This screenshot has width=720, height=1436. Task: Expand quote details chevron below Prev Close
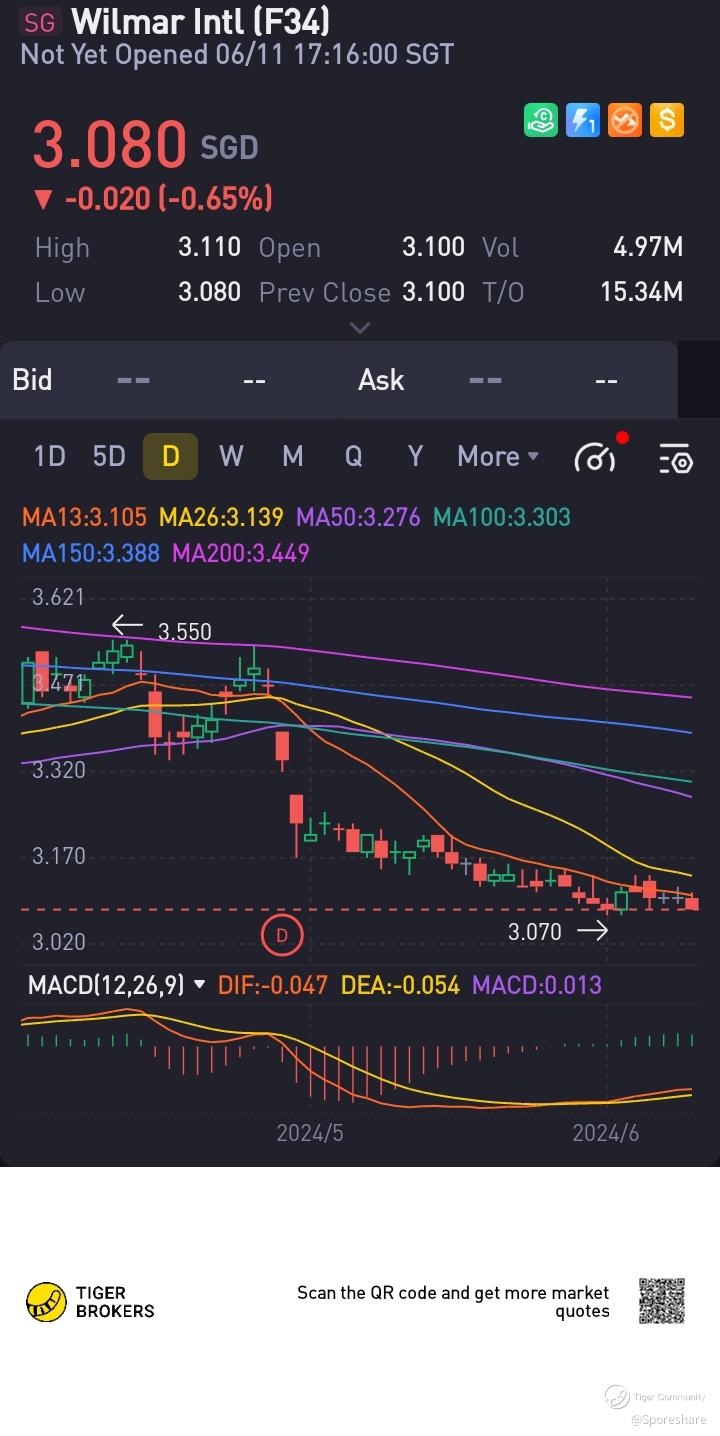tap(360, 327)
